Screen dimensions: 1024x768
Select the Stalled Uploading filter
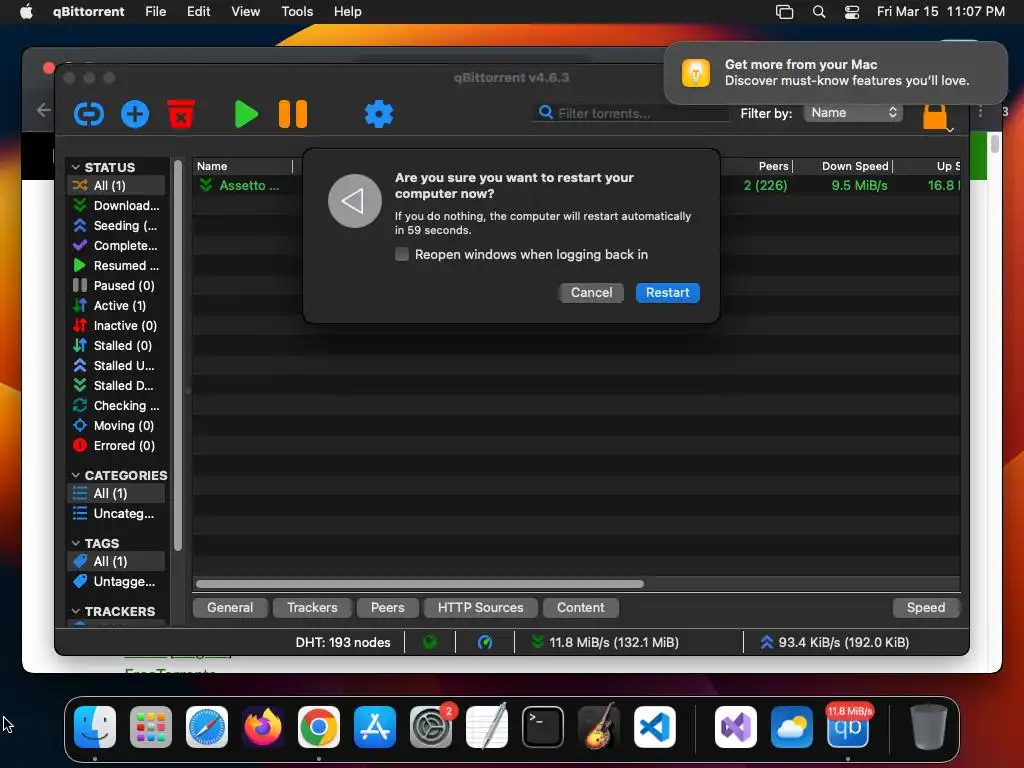(116, 366)
